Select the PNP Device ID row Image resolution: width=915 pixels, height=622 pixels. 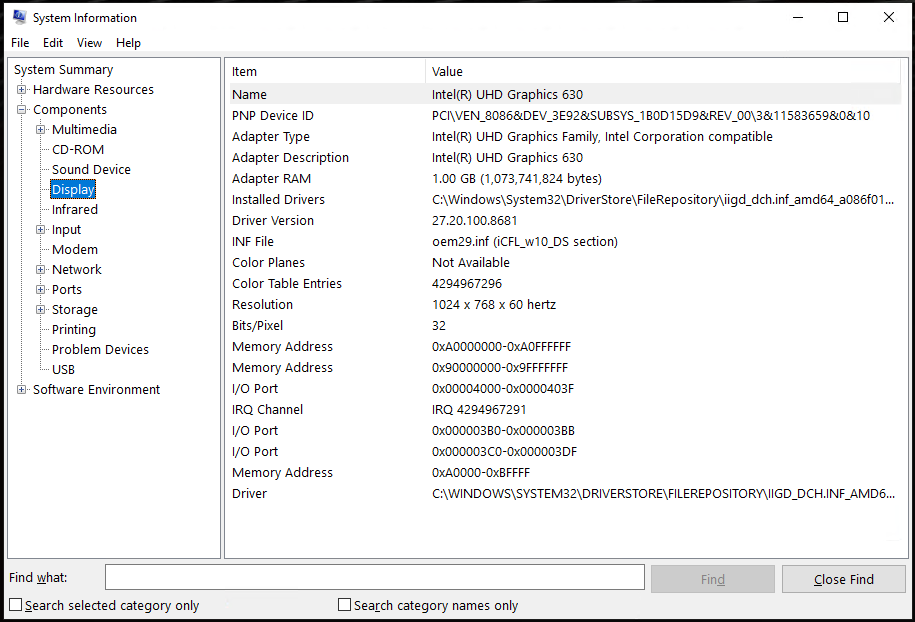pos(565,116)
